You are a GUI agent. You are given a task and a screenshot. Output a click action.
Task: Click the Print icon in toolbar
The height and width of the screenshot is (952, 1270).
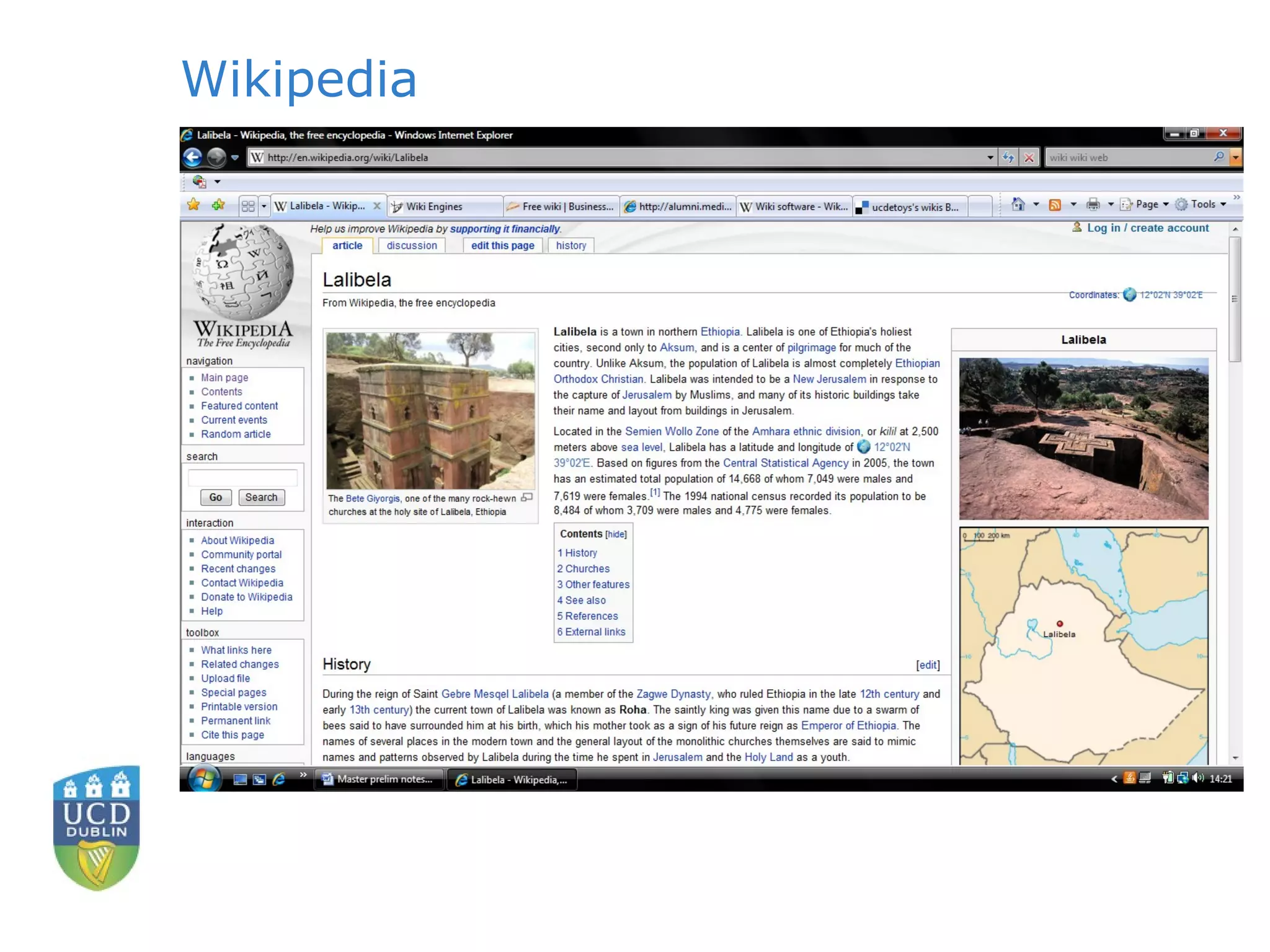coord(1093,204)
